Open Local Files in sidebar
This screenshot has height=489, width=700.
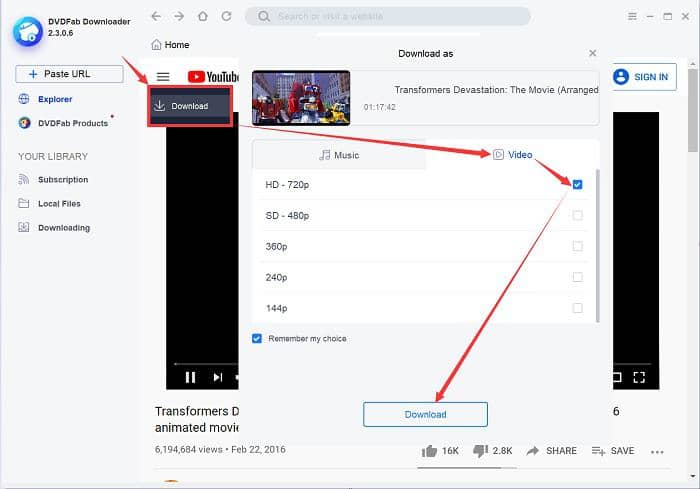tap(59, 204)
